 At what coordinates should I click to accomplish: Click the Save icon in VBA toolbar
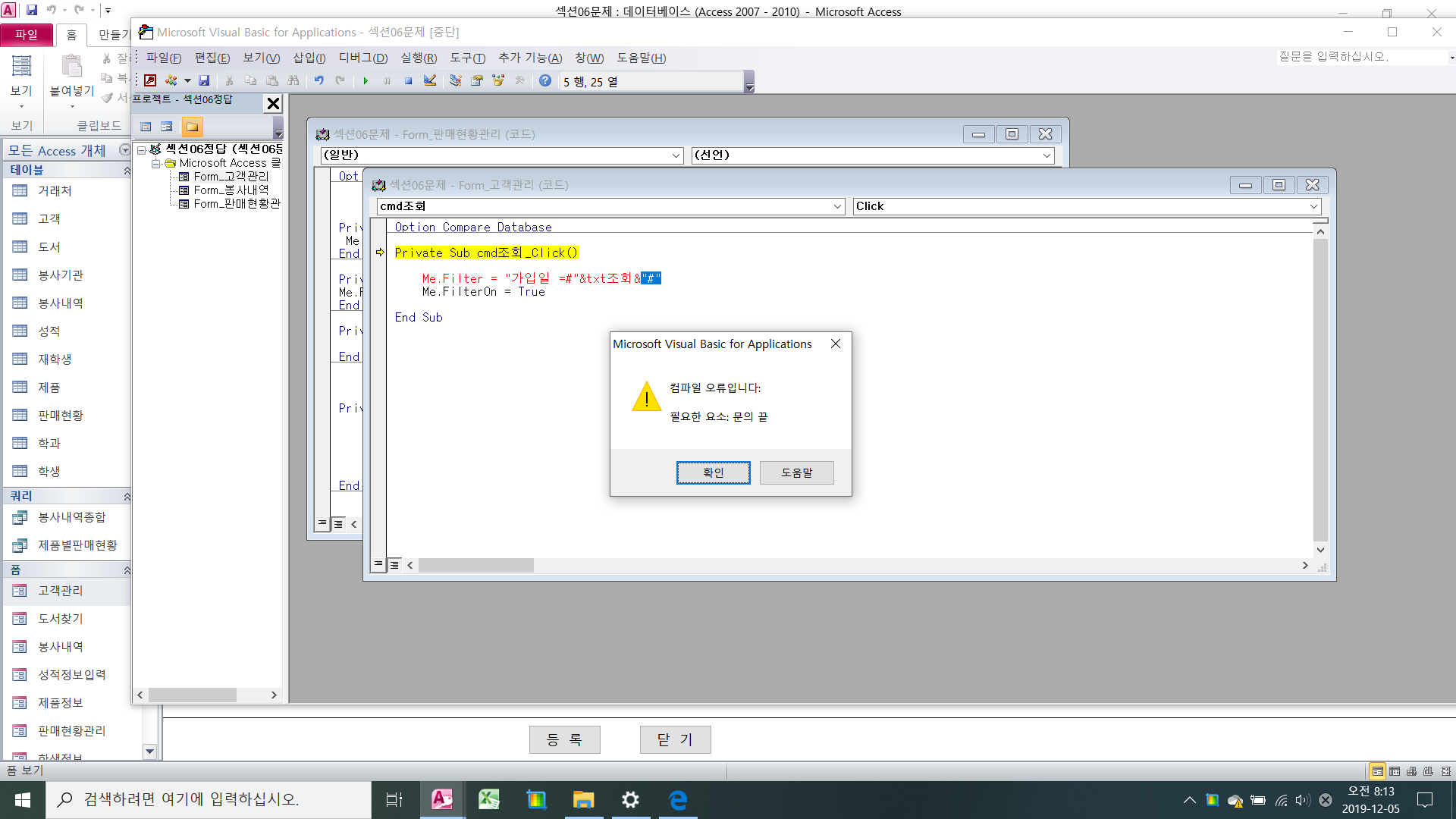pos(204,80)
